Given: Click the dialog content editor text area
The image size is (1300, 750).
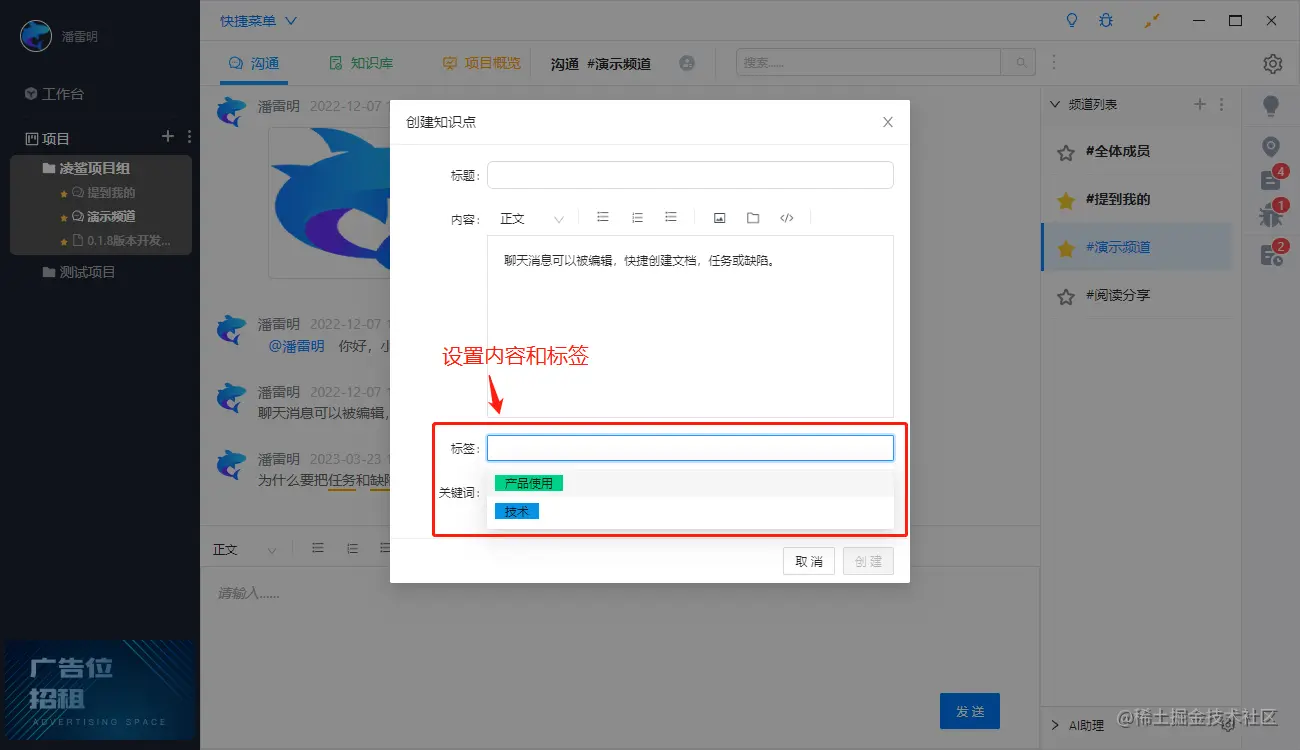Looking at the screenshot, I should [690, 326].
